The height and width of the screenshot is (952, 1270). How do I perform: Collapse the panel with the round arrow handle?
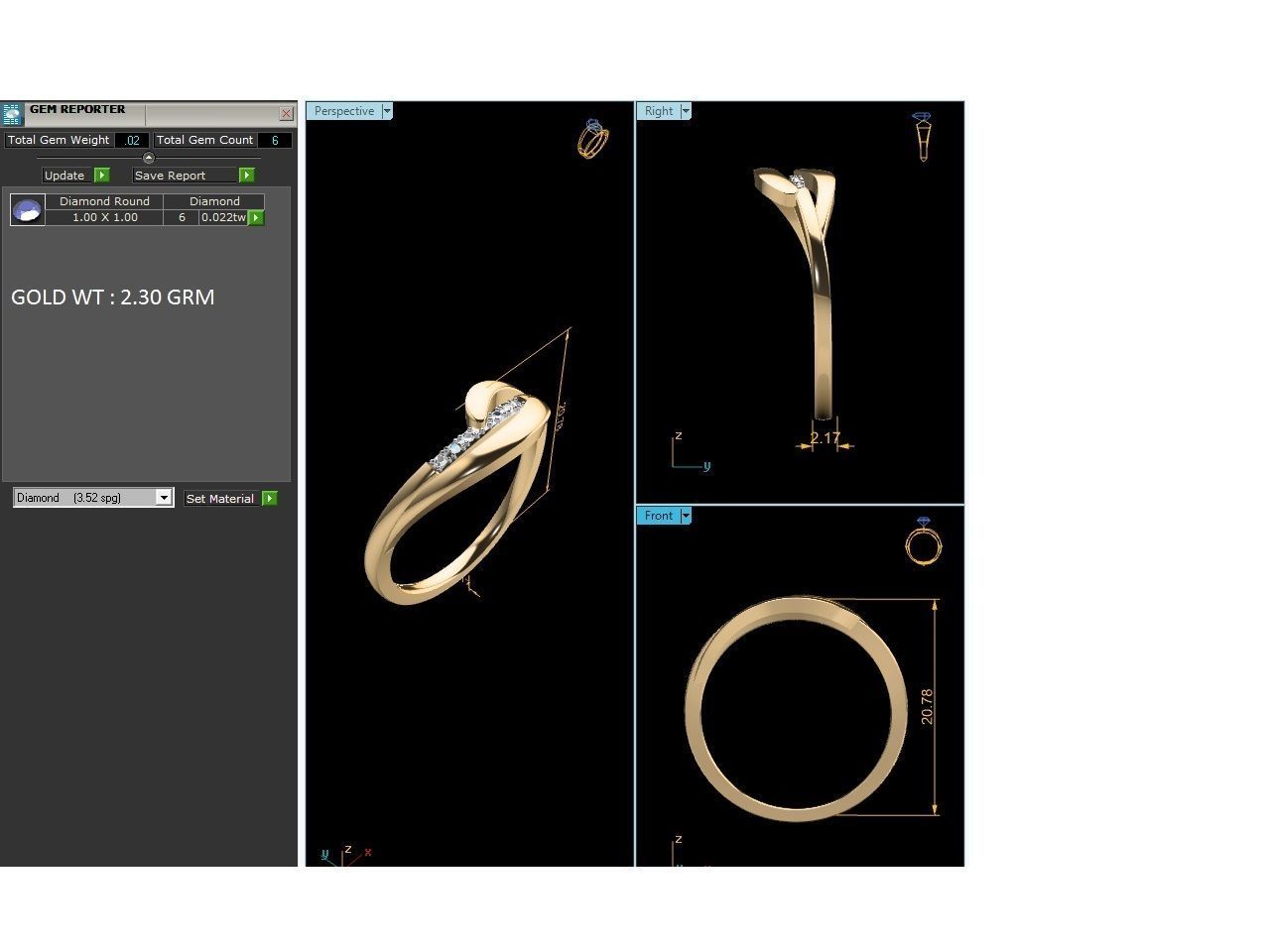(149, 158)
